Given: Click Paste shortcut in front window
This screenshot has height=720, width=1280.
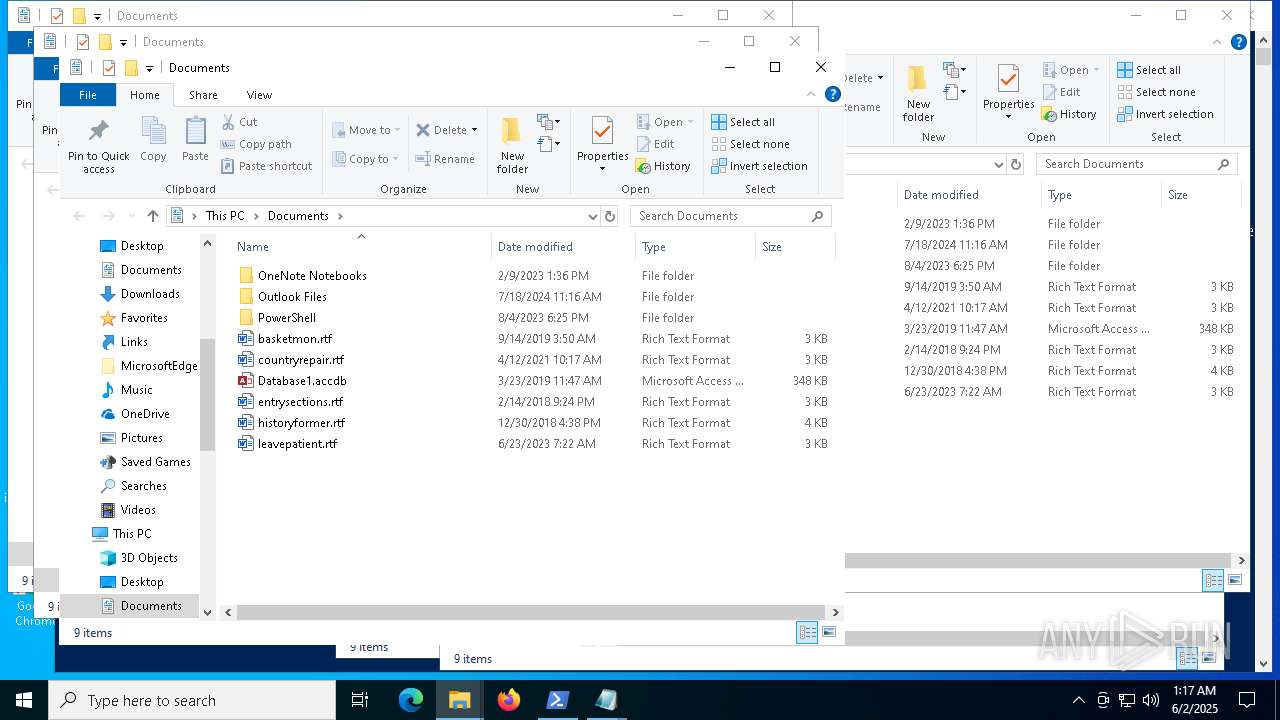Looking at the screenshot, I should [266, 166].
